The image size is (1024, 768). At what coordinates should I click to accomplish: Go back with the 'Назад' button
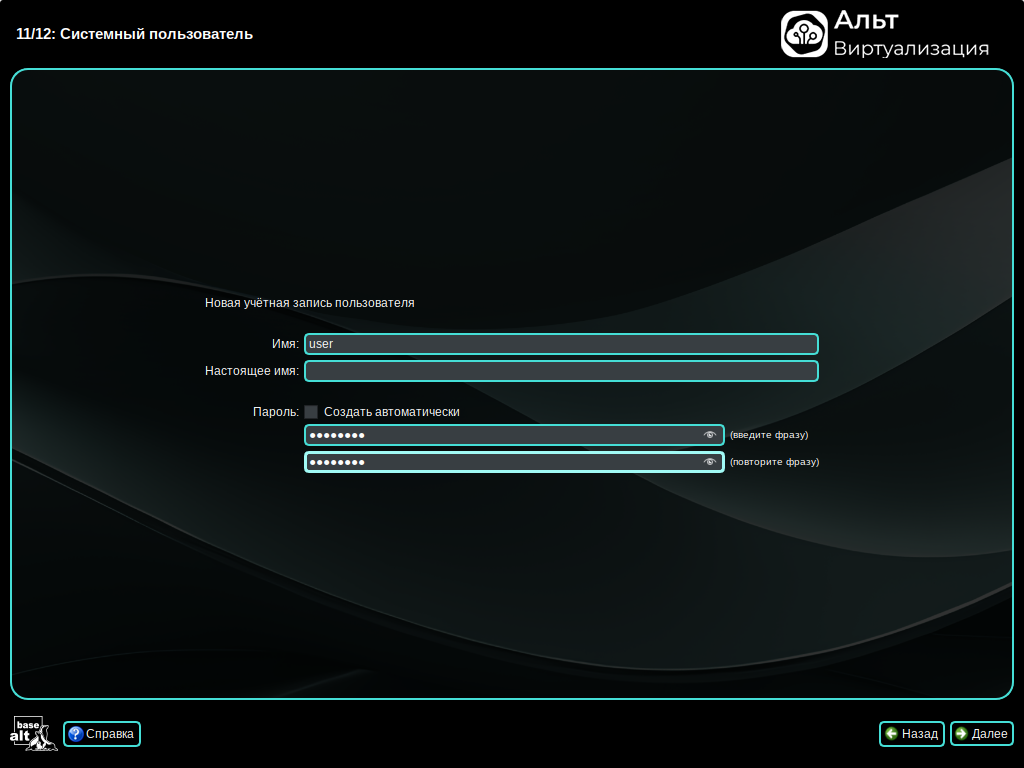coord(911,734)
